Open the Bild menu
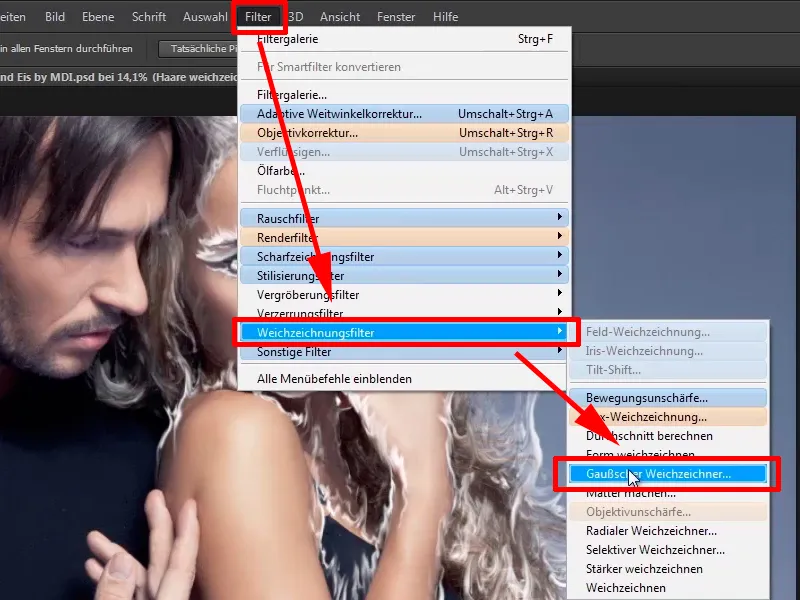Image resolution: width=800 pixels, height=600 pixels. click(55, 17)
